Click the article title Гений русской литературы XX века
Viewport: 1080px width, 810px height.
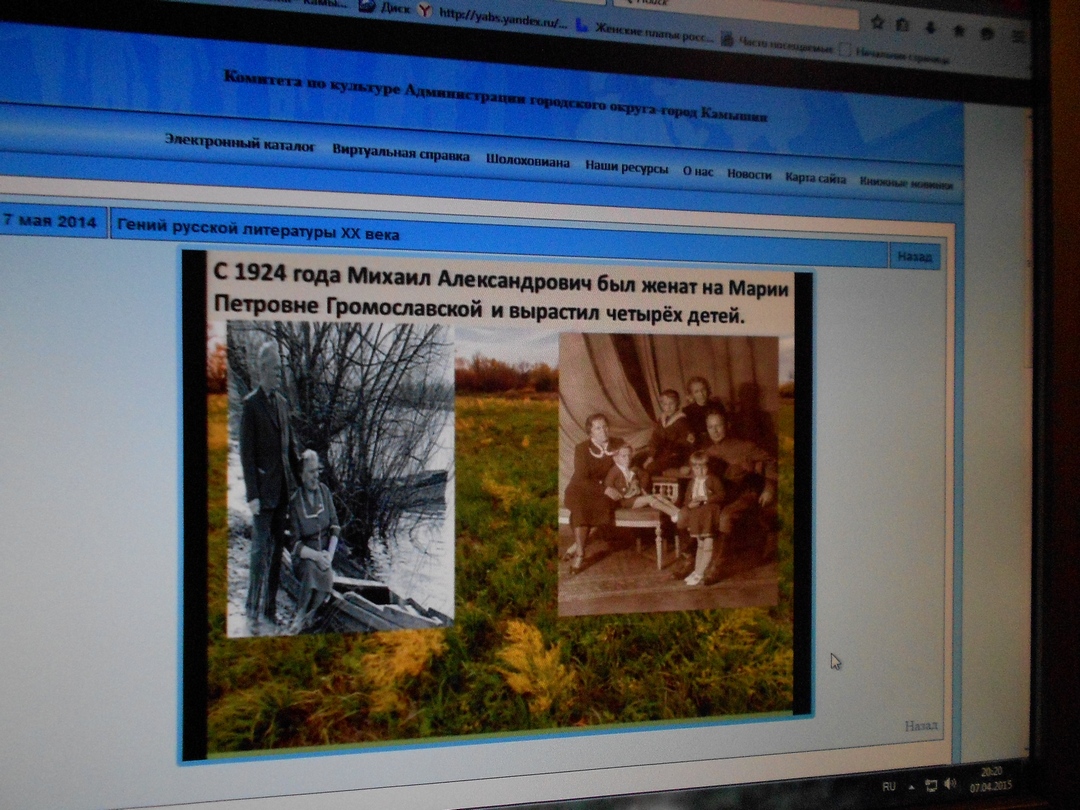(x=258, y=229)
